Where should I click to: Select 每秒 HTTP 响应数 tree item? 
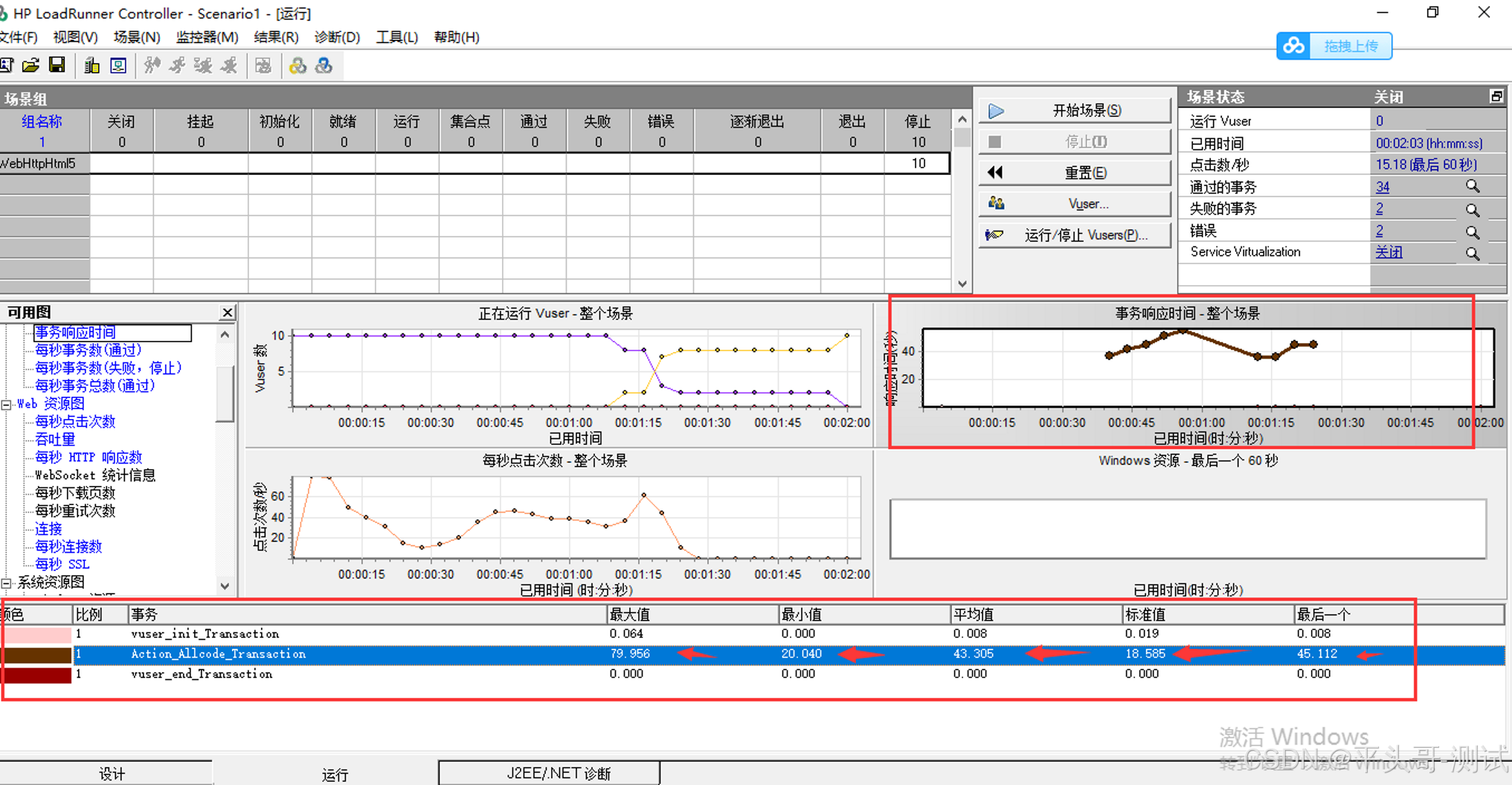tap(88, 458)
